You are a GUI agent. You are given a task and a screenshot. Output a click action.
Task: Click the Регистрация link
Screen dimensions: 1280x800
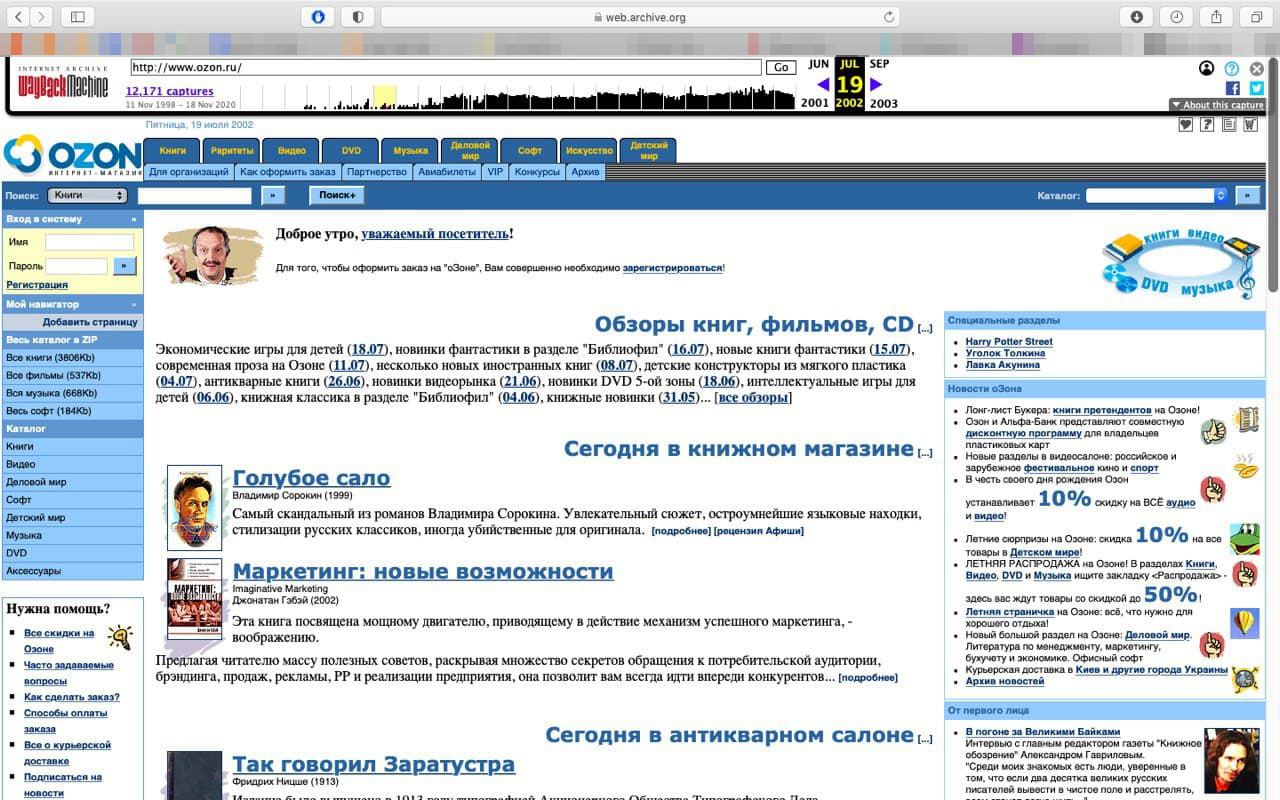click(x=37, y=285)
